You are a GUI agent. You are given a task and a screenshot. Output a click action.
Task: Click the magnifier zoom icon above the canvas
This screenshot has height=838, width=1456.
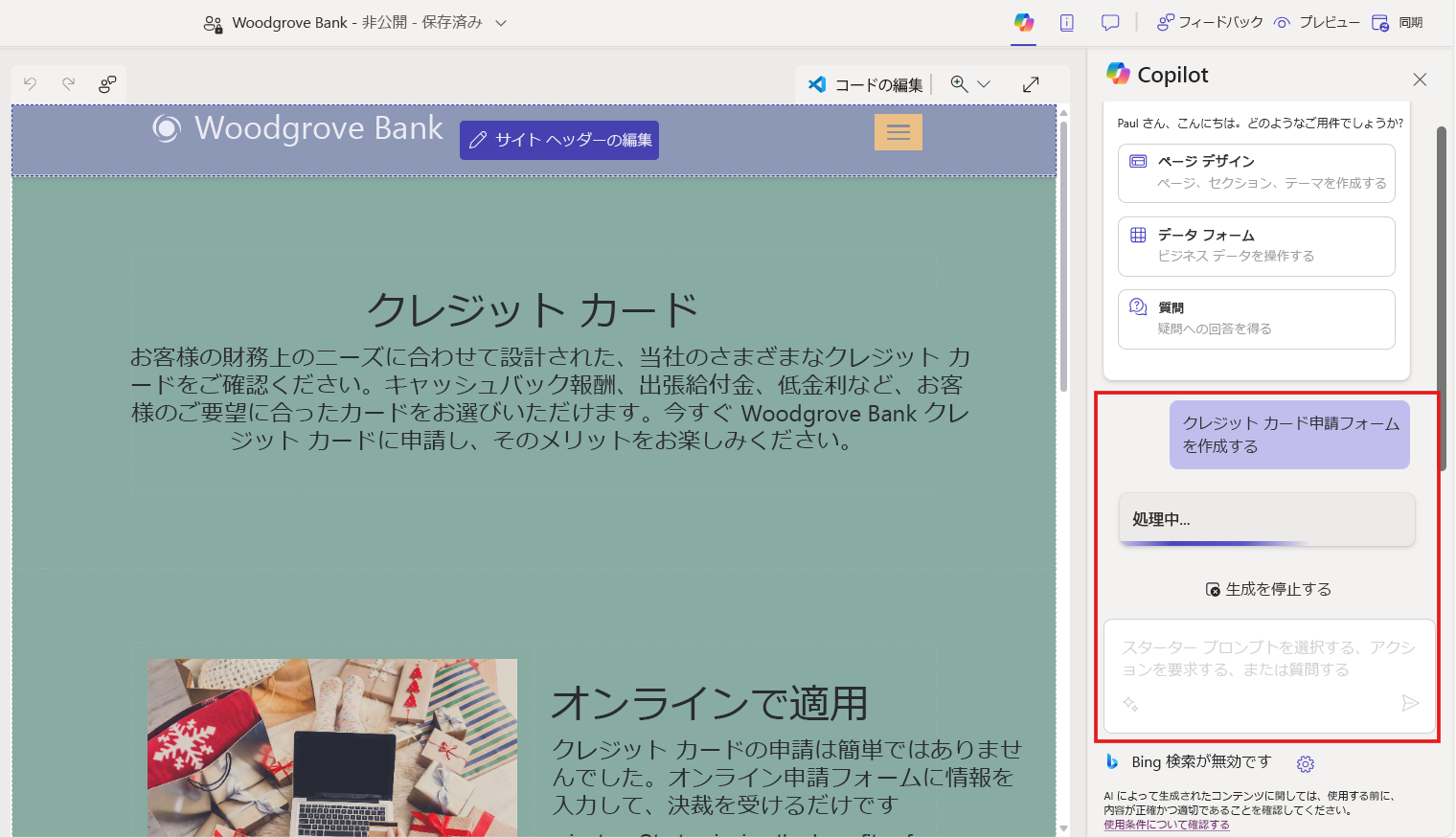(957, 83)
